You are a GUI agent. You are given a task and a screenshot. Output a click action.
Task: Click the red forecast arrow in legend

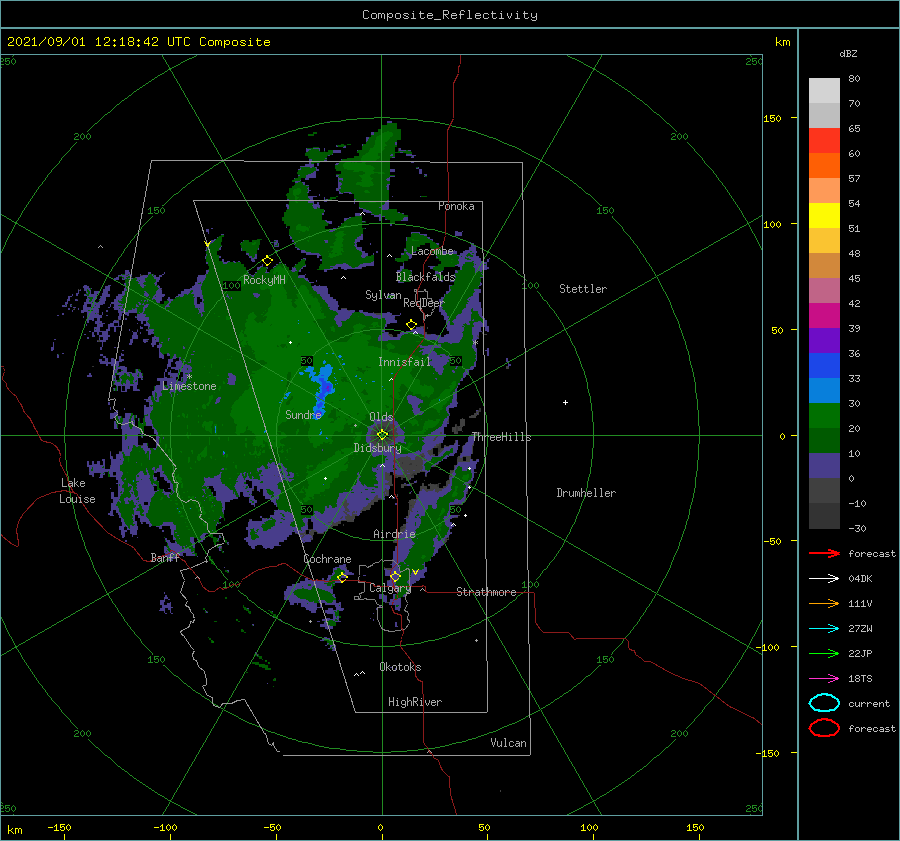point(824,553)
